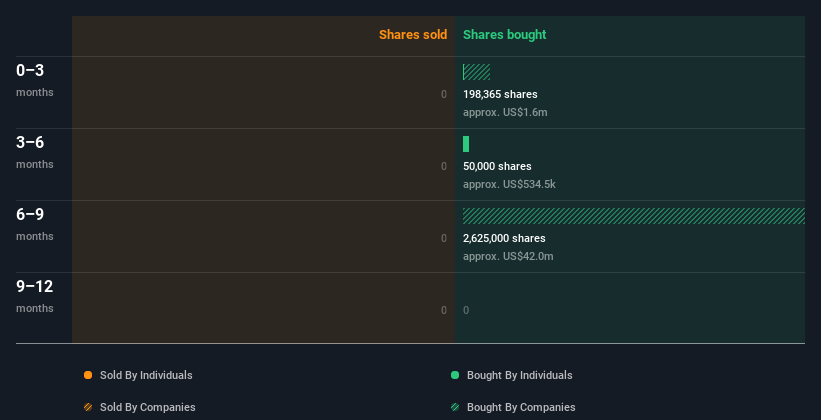Click the Sold By Companies legend label

pos(148,407)
